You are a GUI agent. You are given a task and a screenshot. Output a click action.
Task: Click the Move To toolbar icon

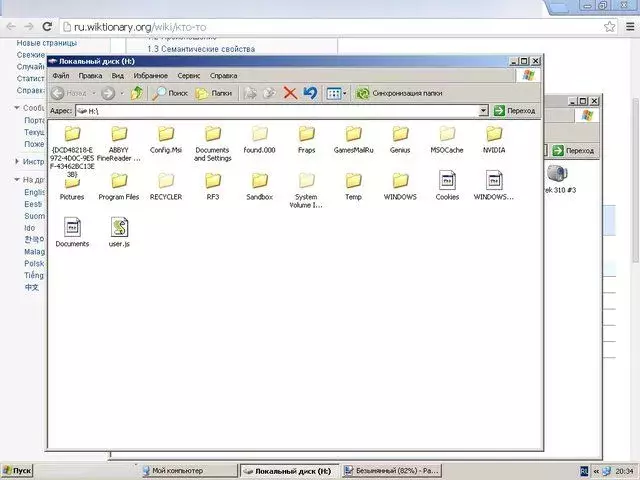[x=250, y=93]
